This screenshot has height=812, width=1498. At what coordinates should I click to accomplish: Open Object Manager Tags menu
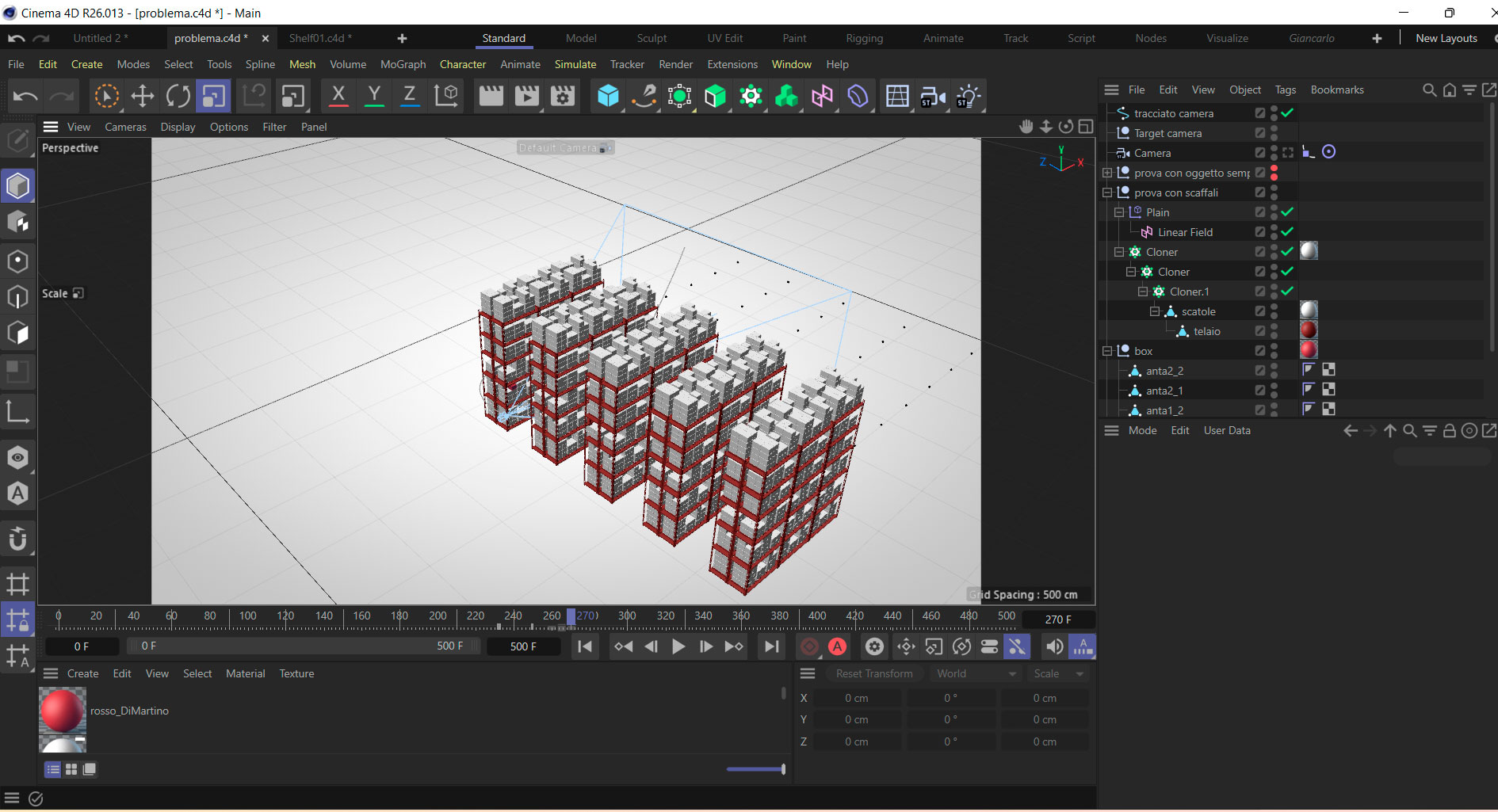tap(1285, 90)
